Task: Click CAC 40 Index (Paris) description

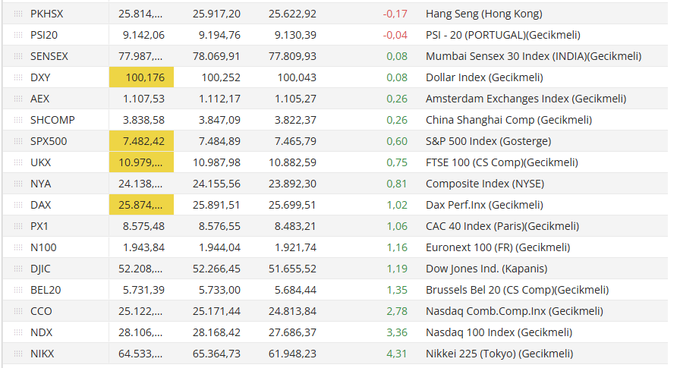Action: click(x=502, y=226)
